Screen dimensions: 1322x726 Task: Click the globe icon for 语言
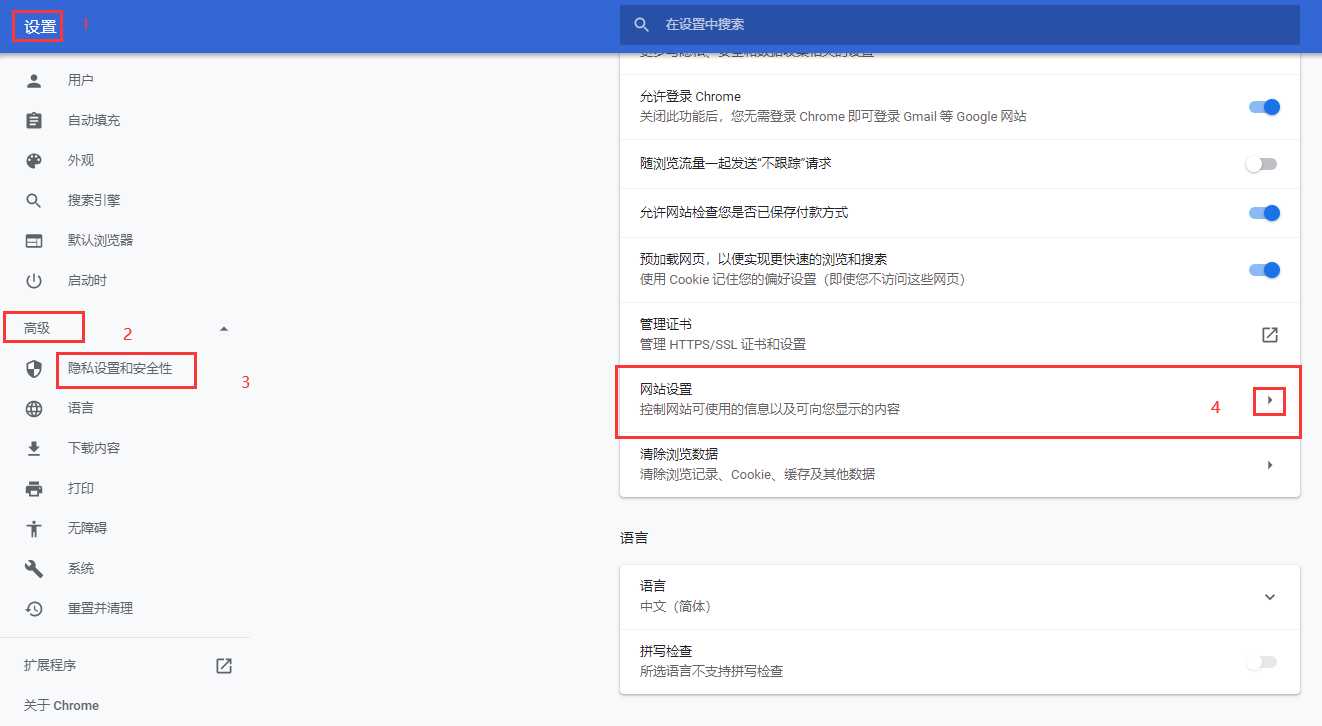34,408
